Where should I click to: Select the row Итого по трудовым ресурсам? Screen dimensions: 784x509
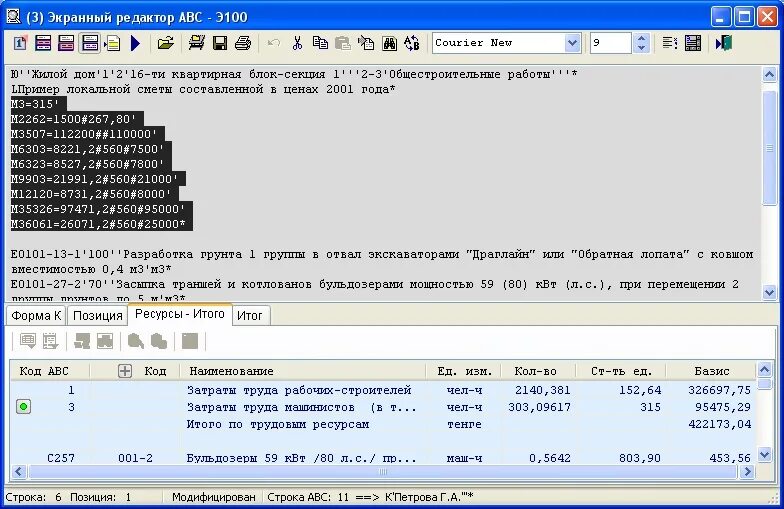(383, 424)
